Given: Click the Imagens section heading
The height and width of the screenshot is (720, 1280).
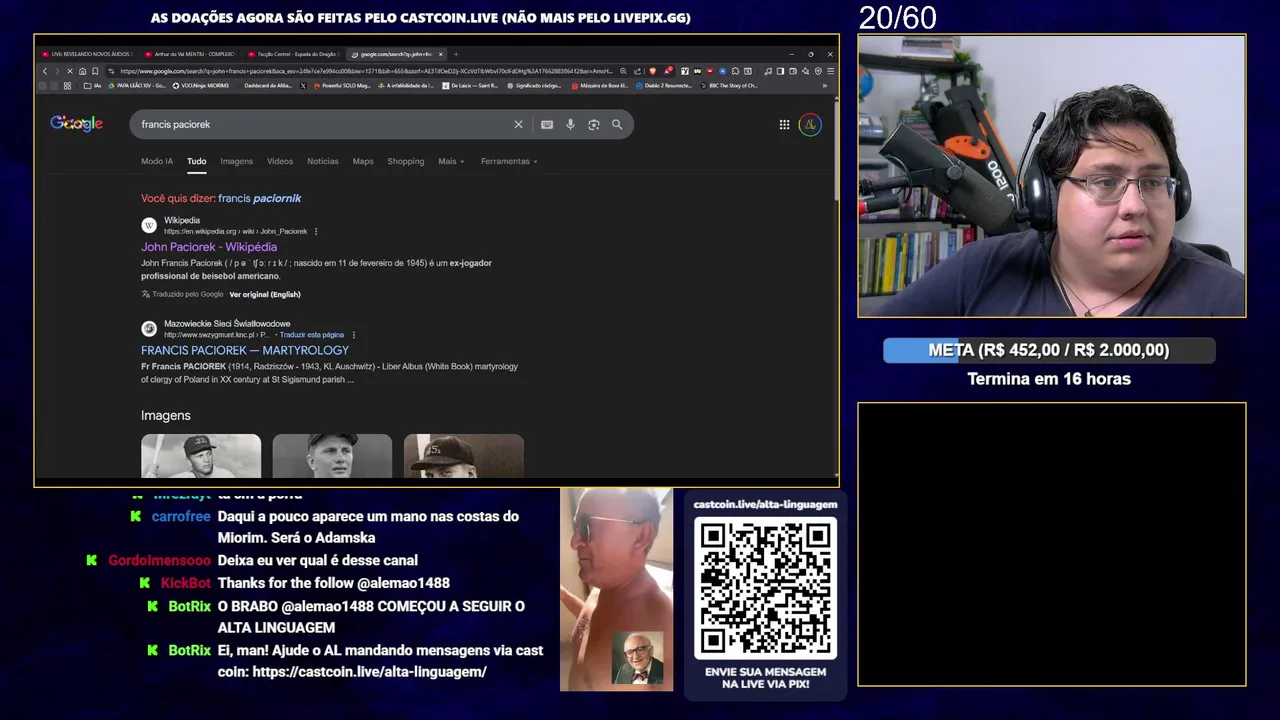Looking at the screenshot, I should pos(166,415).
